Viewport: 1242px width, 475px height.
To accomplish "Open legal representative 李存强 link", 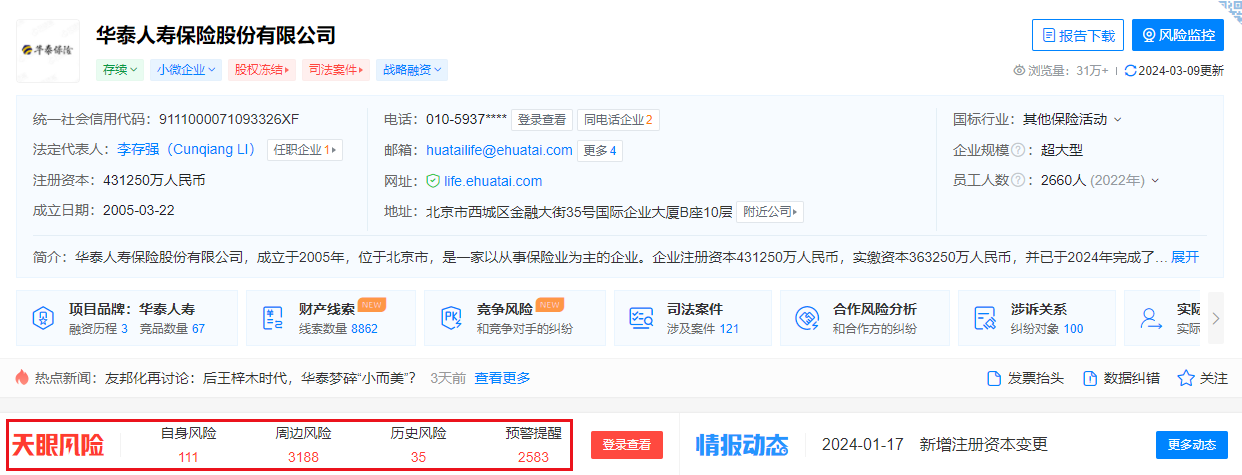I will tap(188, 150).
